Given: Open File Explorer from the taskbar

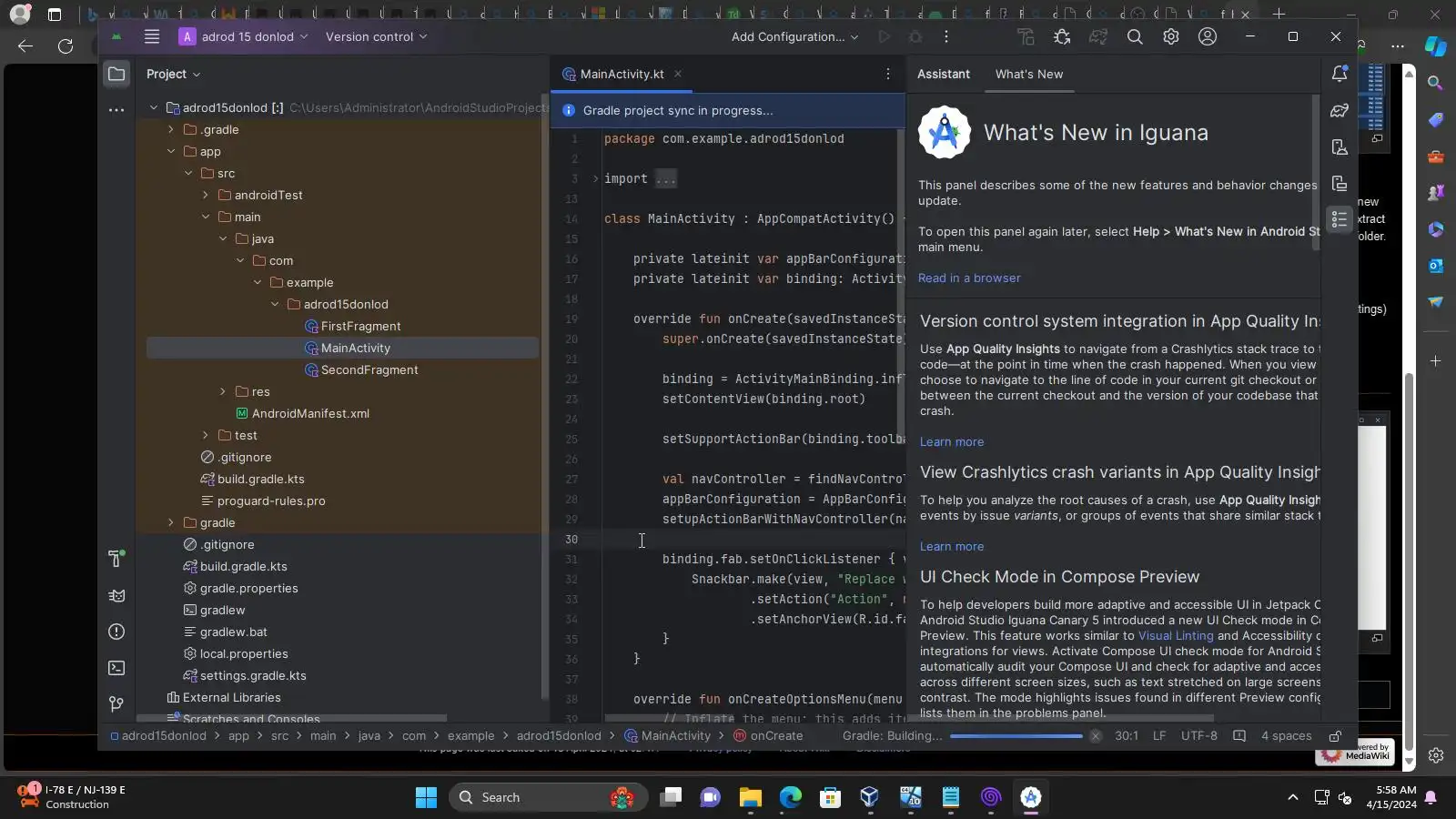Looking at the screenshot, I should tap(750, 797).
